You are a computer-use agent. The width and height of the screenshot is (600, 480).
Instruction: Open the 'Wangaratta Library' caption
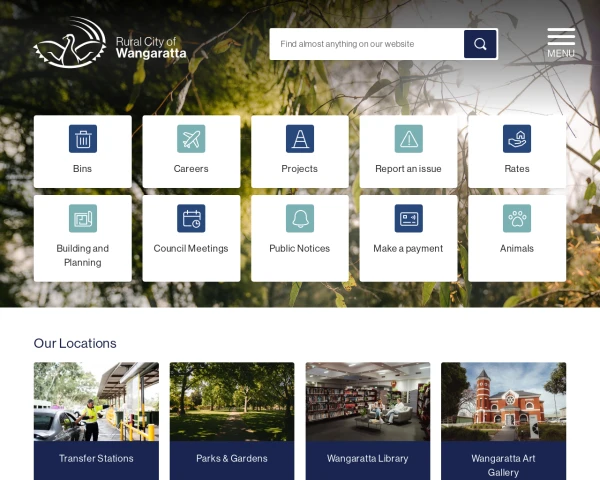point(368,458)
